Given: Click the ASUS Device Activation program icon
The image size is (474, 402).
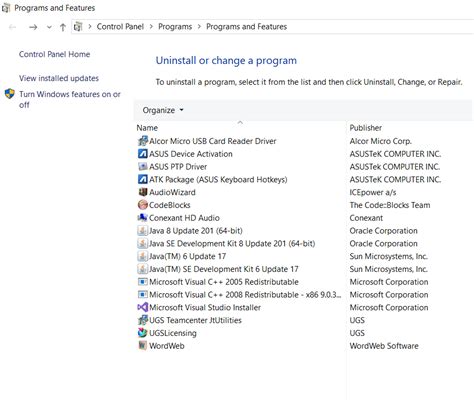Looking at the screenshot, I should 143,154.
